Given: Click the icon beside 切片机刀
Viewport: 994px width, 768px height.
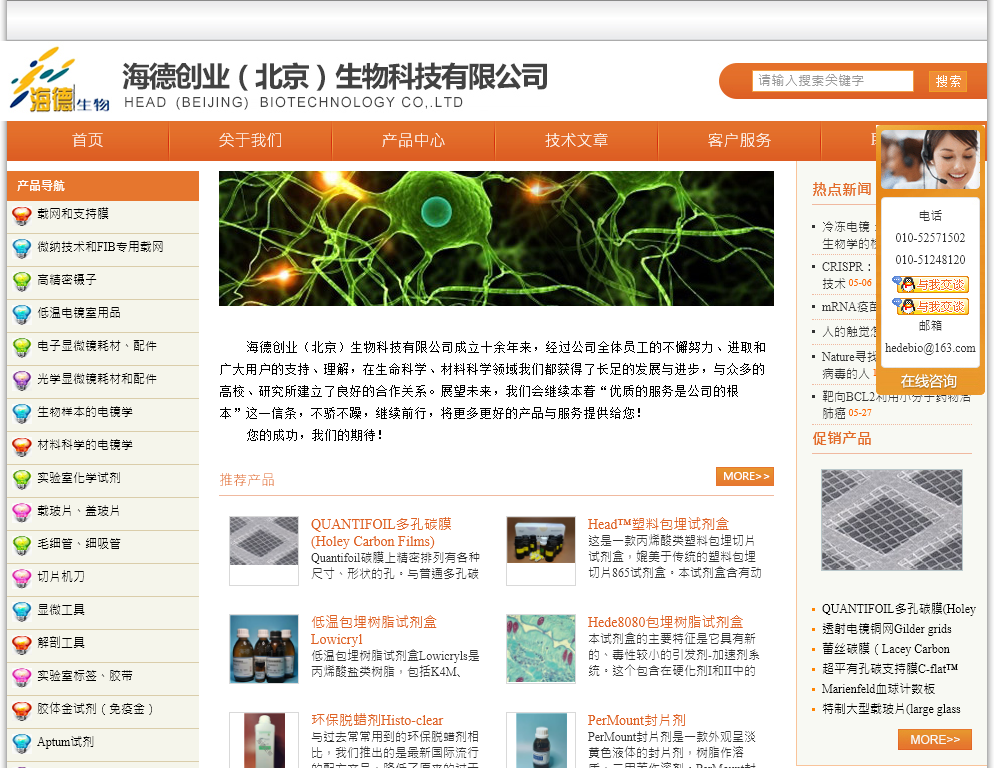Looking at the screenshot, I should click(21, 578).
